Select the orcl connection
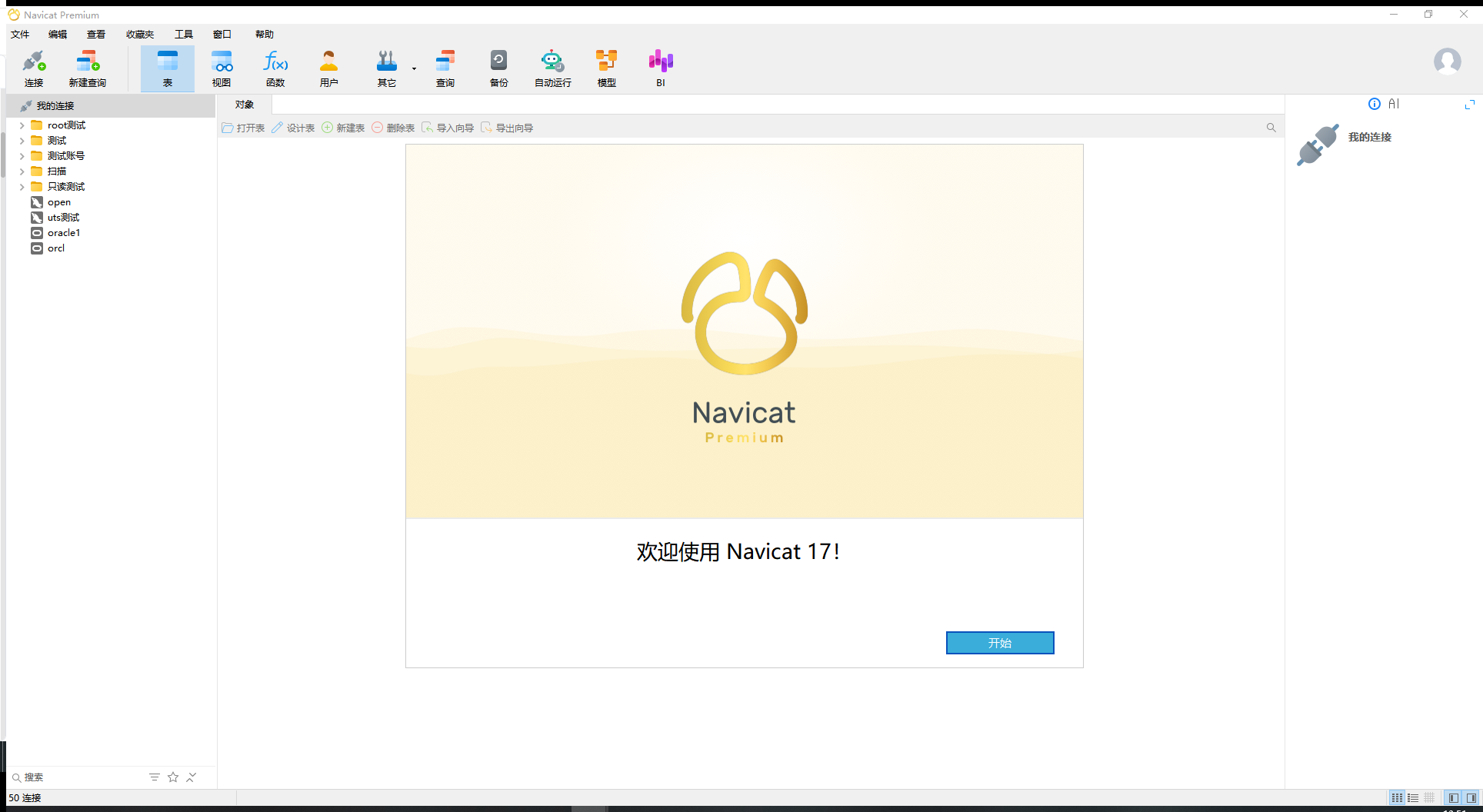 tap(56, 248)
